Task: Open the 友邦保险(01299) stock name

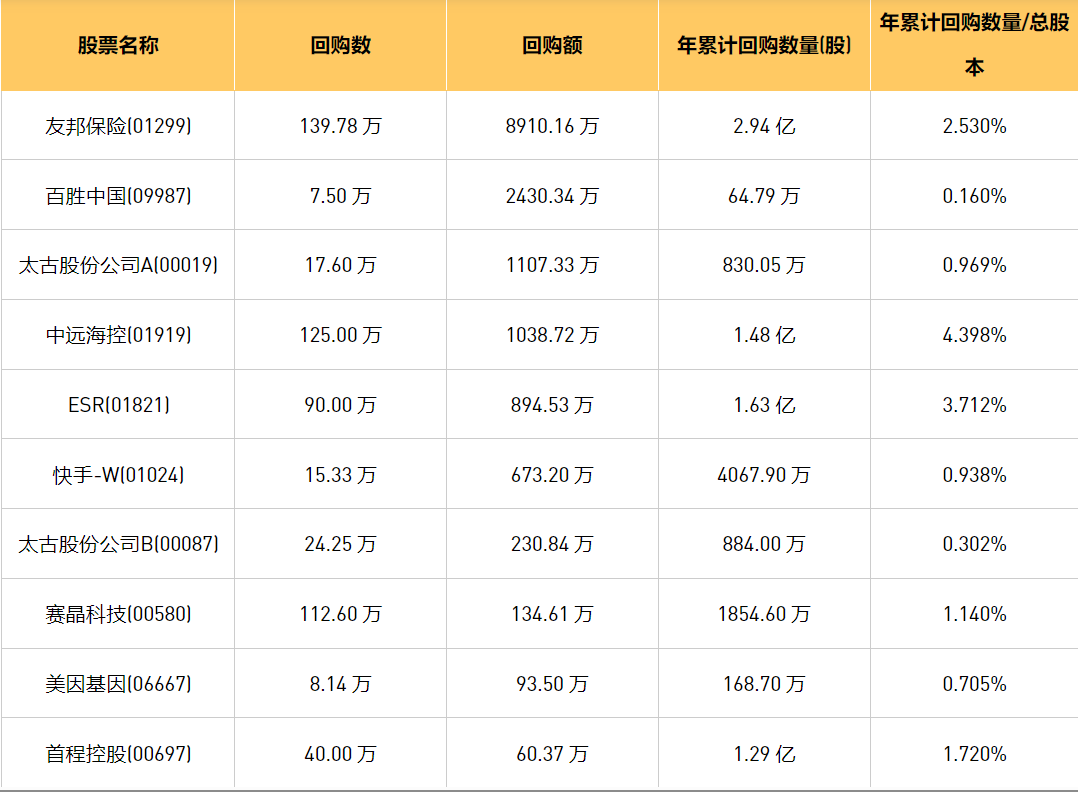Action: 118,126
